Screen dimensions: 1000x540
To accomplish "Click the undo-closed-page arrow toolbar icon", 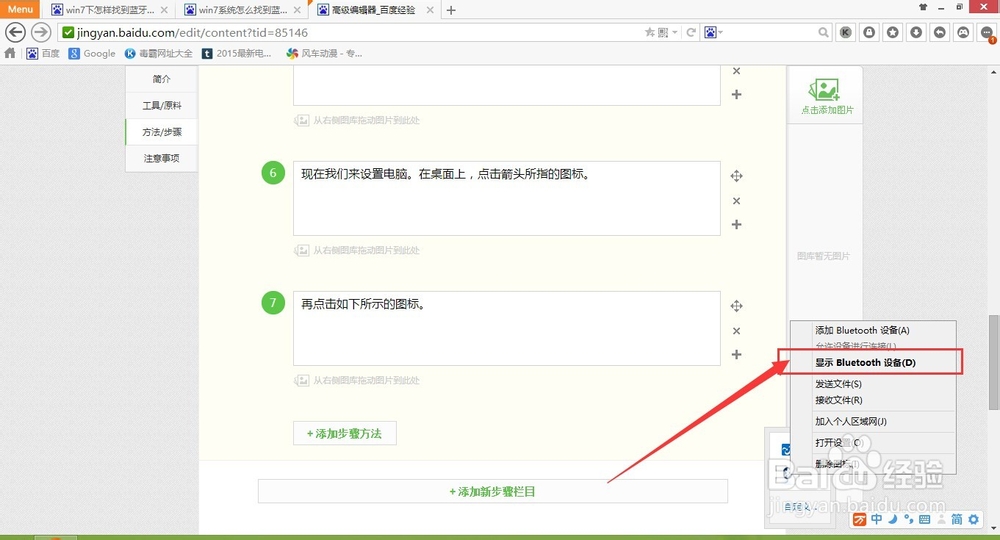I will coord(939,32).
